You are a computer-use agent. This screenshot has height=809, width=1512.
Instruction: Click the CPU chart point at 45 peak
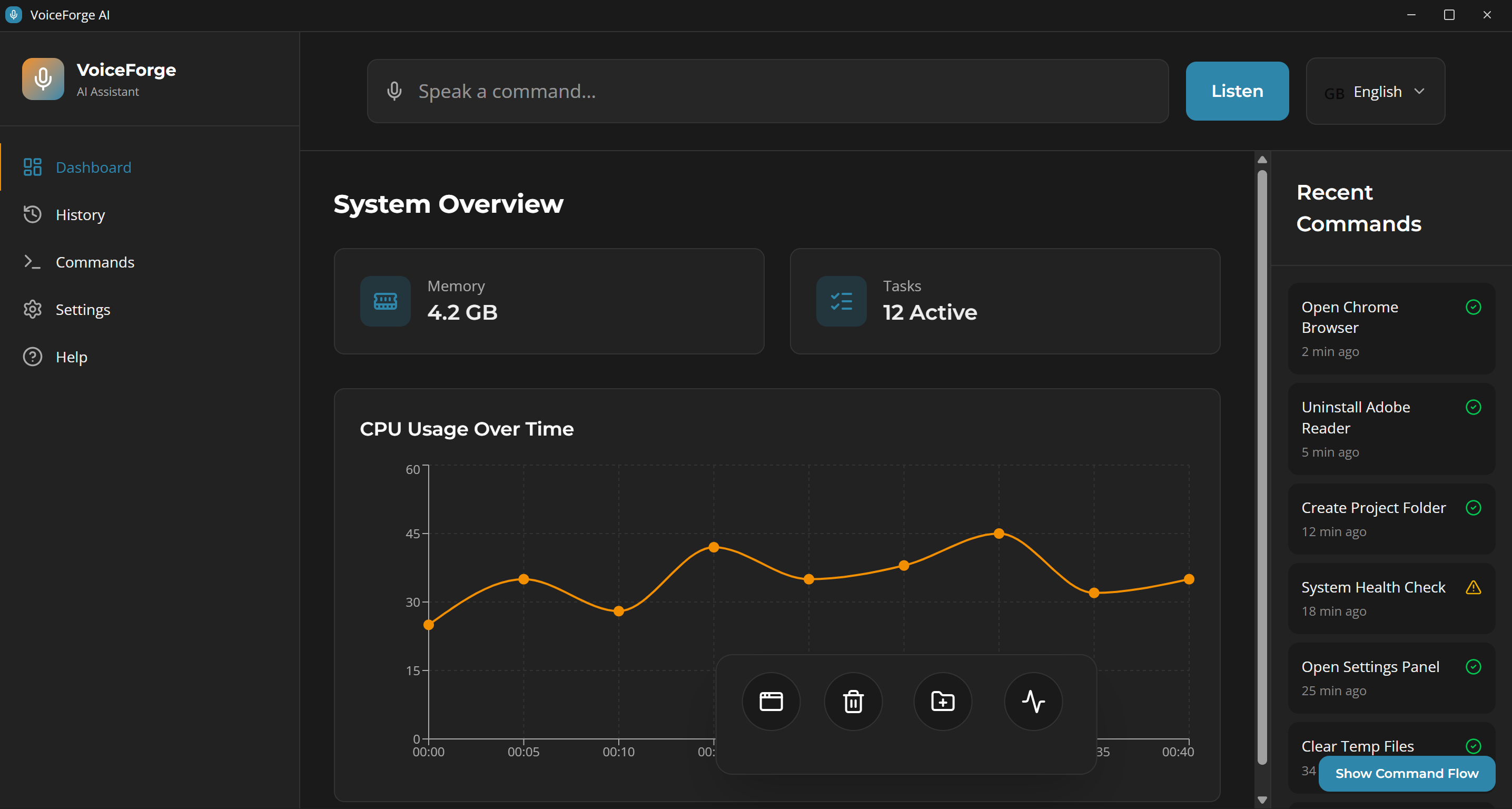(x=999, y=534)
